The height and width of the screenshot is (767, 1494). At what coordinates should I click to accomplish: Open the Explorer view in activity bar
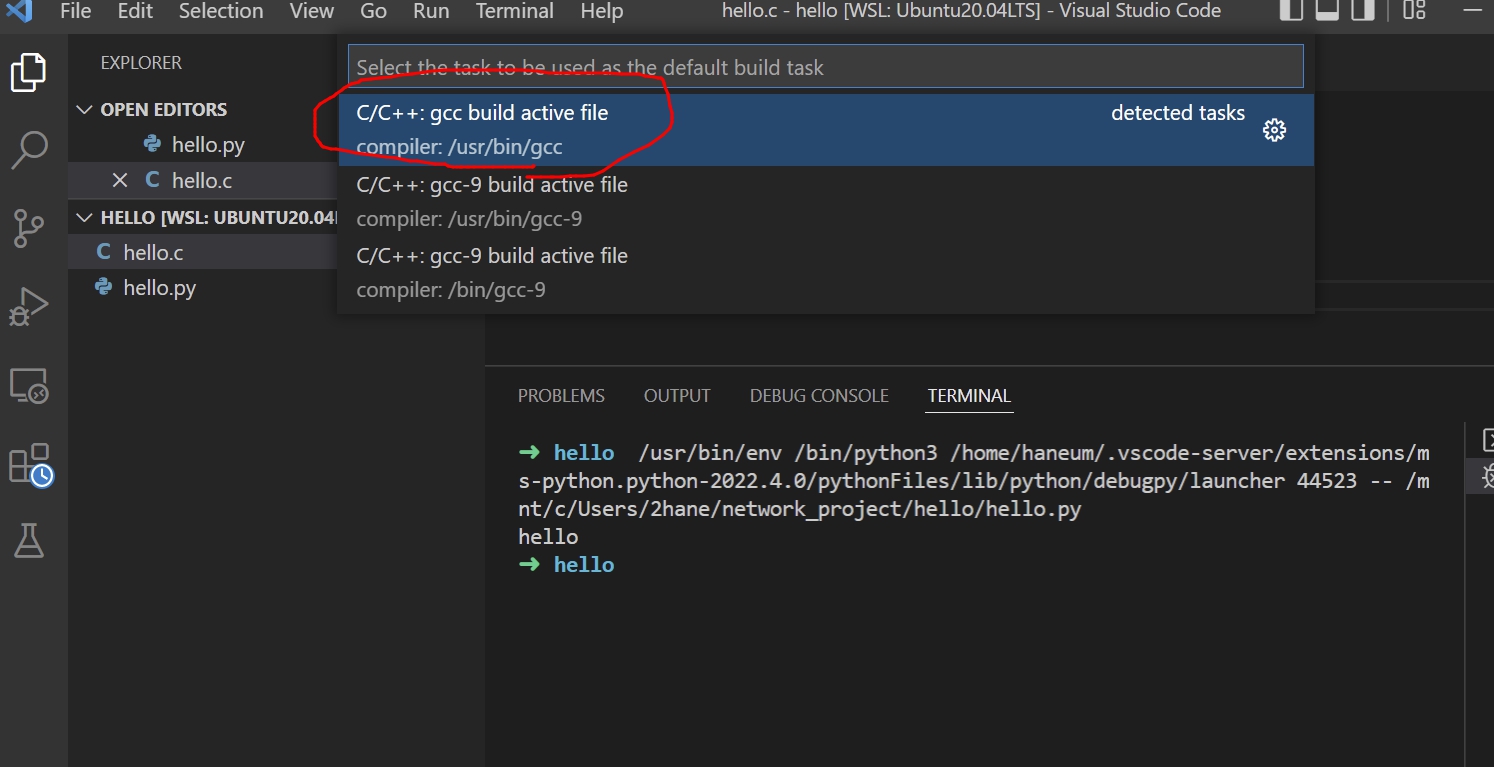click(x=28, y=73)
